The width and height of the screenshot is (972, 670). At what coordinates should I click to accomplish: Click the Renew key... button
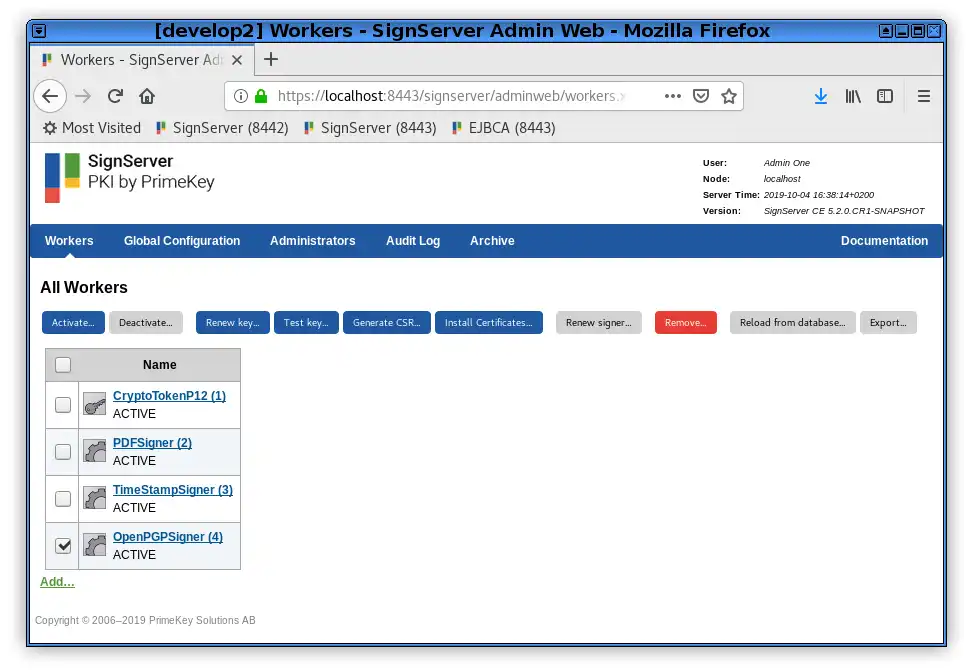tap(232, 322)
